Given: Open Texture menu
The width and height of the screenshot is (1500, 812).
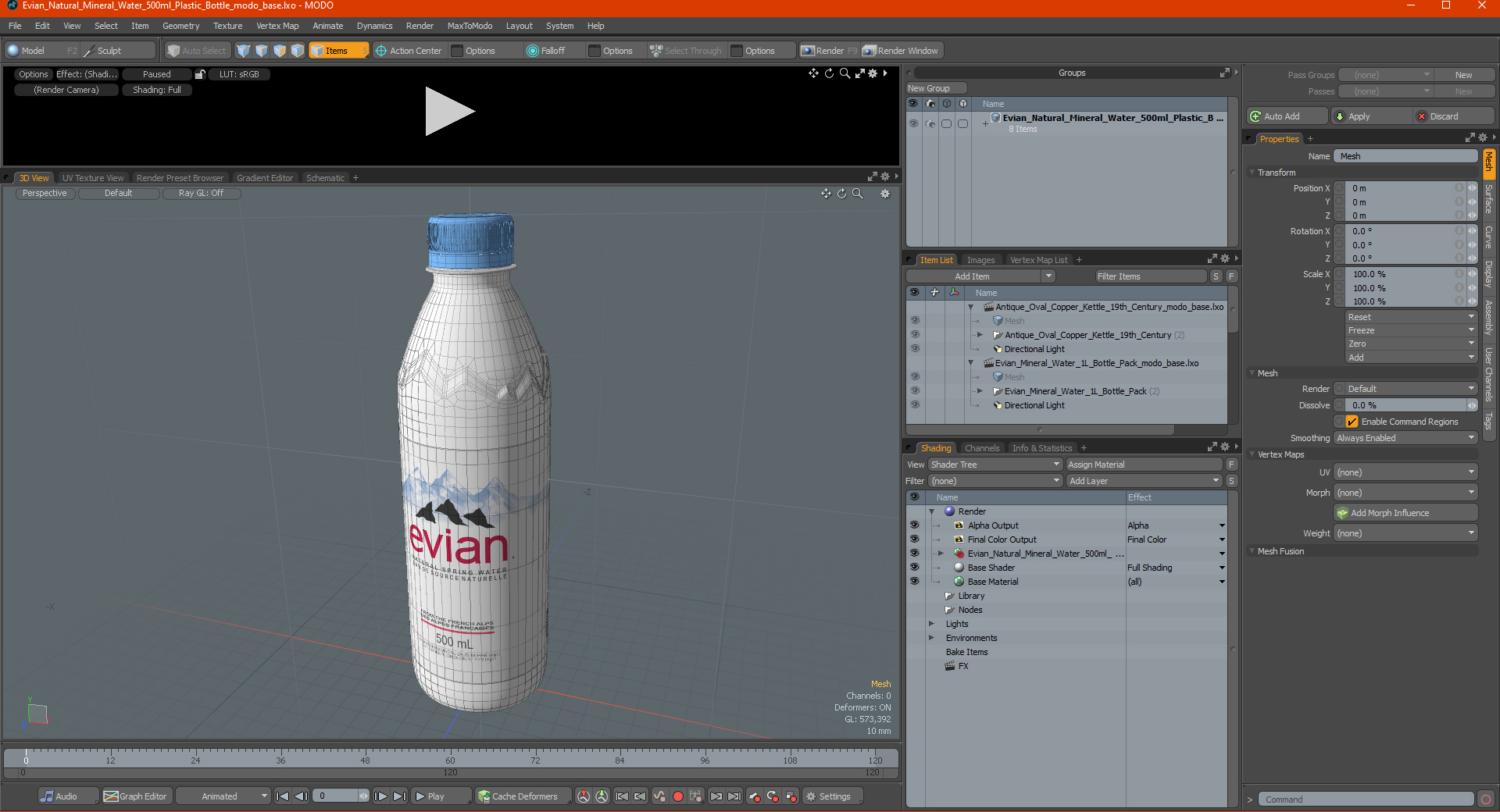Looking at the screenshot, I should [227, 26].
